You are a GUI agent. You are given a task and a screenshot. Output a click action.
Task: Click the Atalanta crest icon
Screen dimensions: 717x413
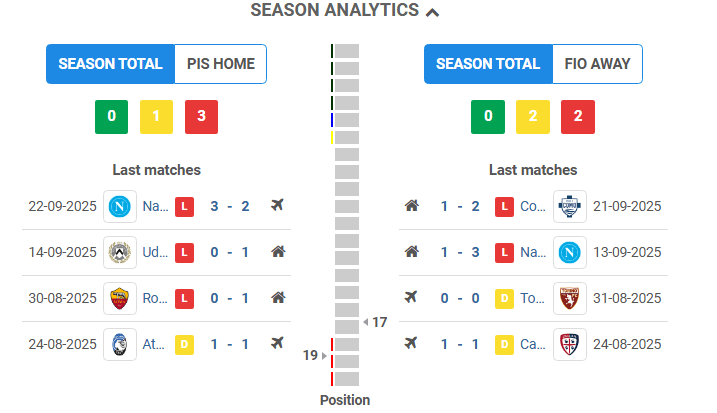pyautogui.click(x=120, y=344)
